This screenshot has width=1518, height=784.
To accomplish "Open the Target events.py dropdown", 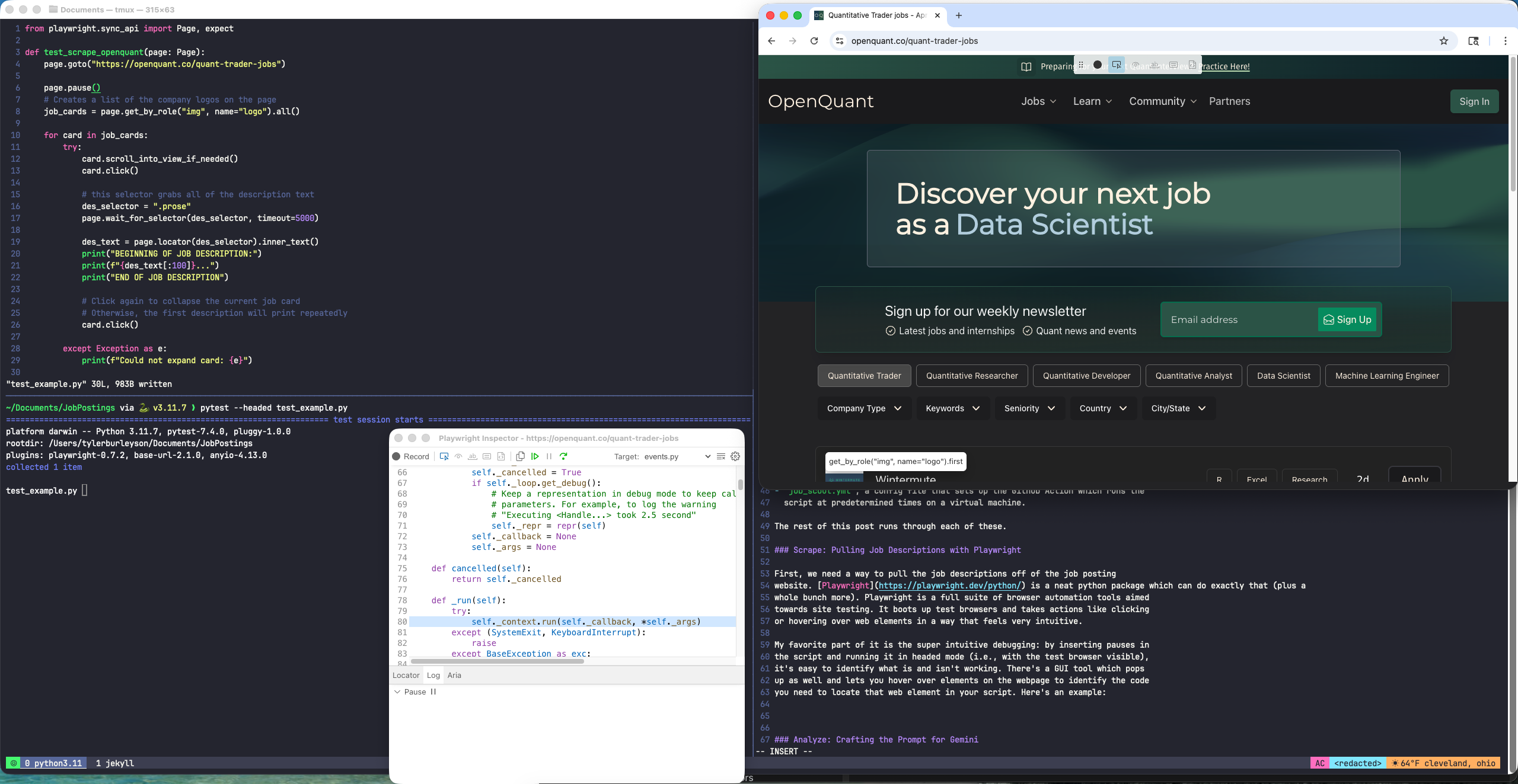I will (x=677, y=456).
